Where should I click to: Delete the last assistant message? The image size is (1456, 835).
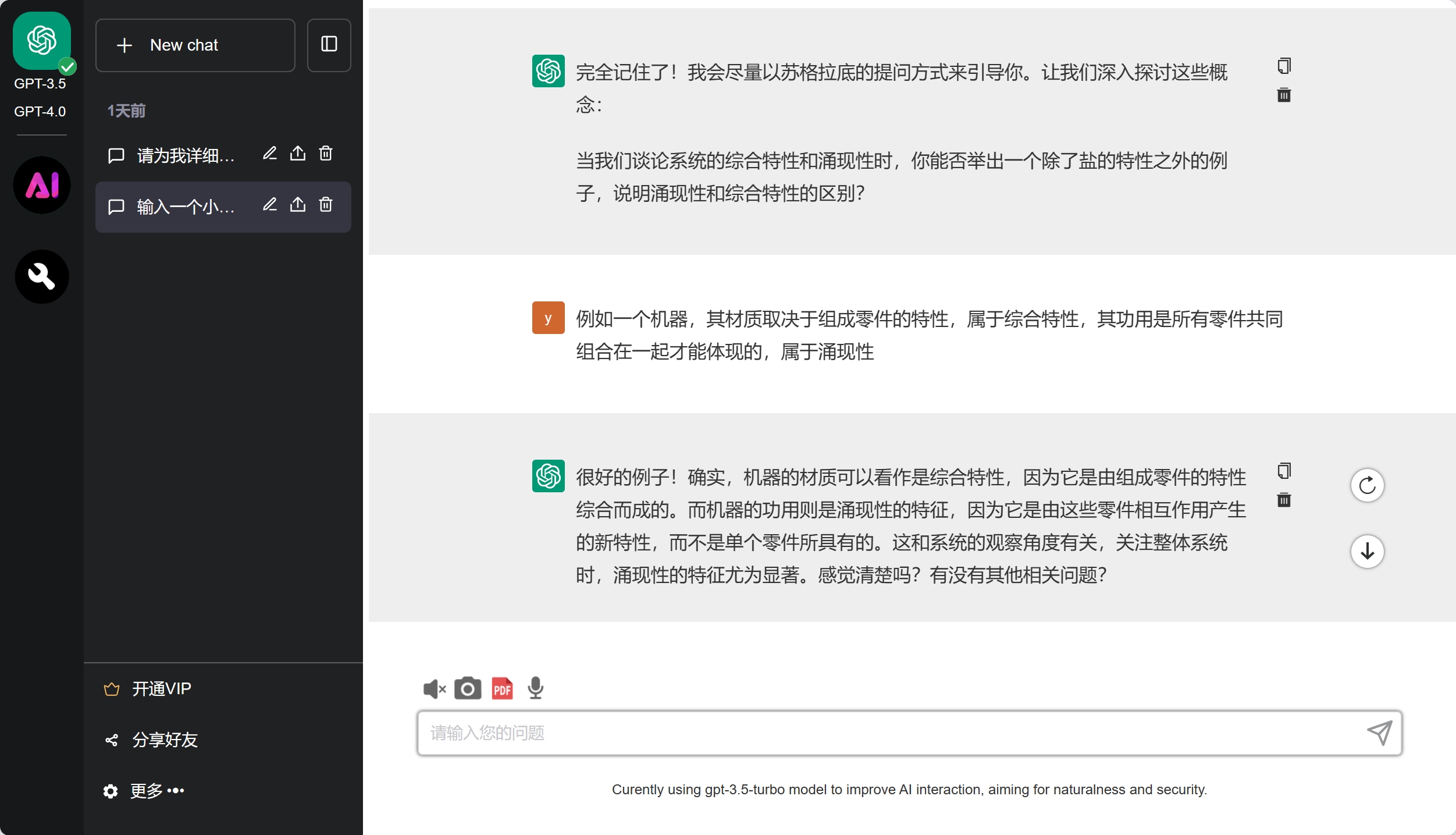click(x=1284, y=500)
